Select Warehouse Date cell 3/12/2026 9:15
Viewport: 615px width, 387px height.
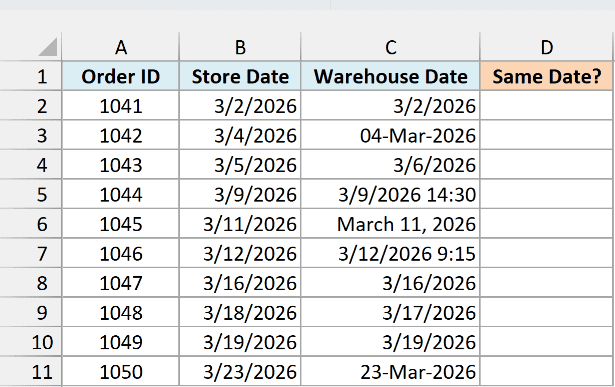tap(390, 253)
